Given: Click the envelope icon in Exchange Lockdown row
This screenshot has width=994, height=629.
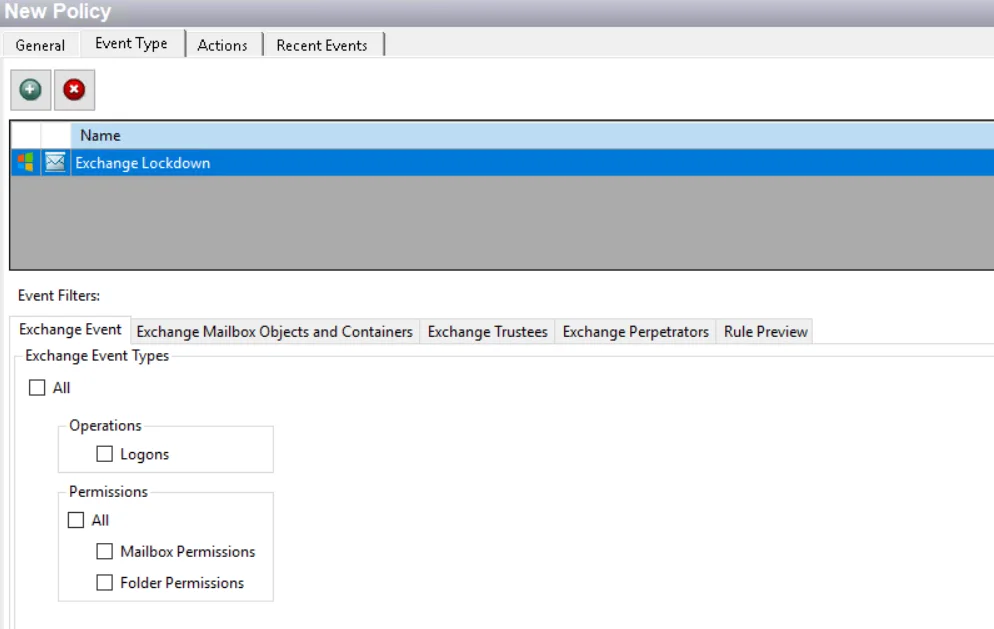Looking at the screenshot, I should click(55, 162).
